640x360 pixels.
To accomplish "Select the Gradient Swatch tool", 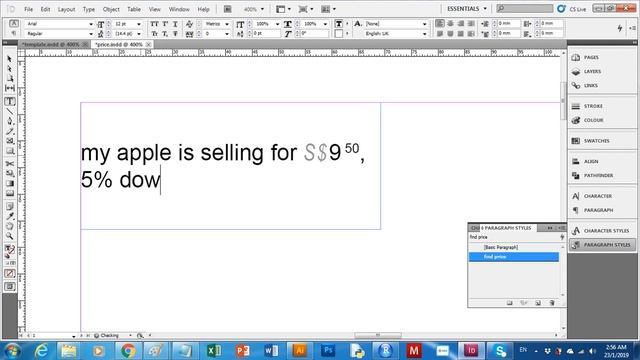I will (10, 183).
